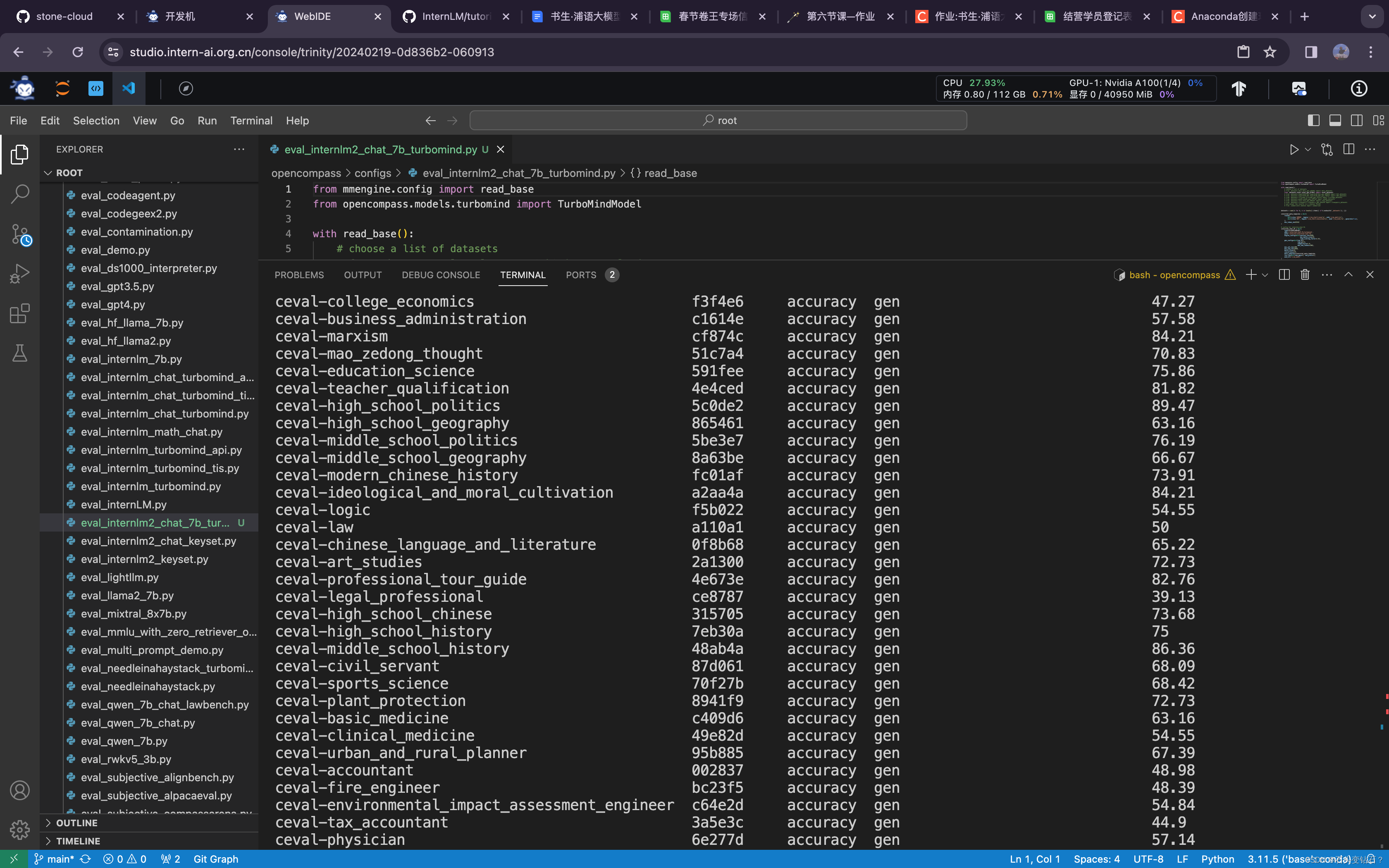Split the editor right
Image resolution: width=1389 pixels, height=868 pixels.
click(1349, 149)
